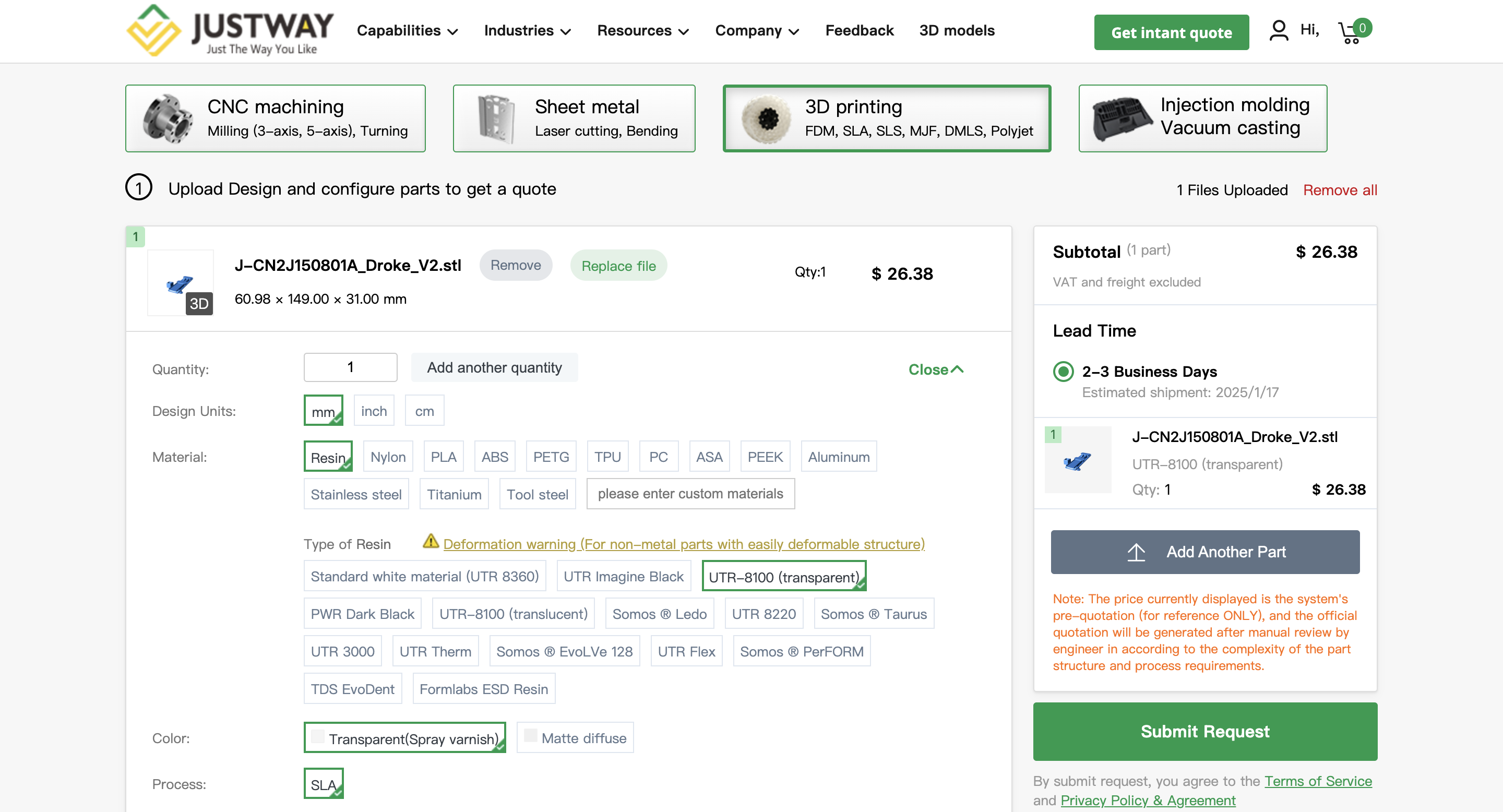
Task: Expand the Capabilities dropdown menu
Action: [x=407, y=30]
